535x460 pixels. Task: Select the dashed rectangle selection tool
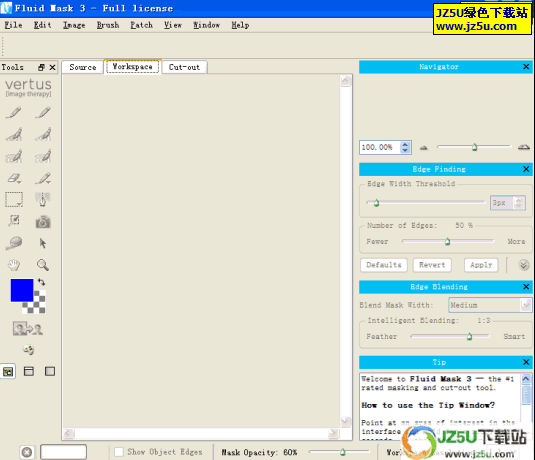point(14,200)
